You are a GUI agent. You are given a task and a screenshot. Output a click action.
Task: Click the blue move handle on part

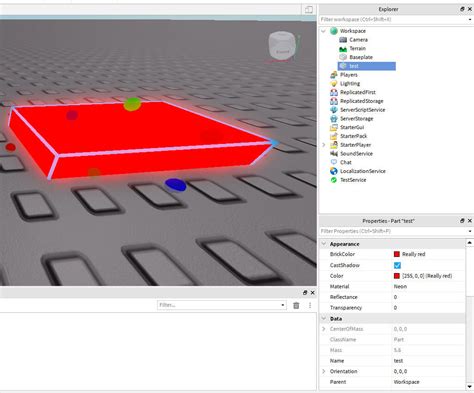[175, 185]
